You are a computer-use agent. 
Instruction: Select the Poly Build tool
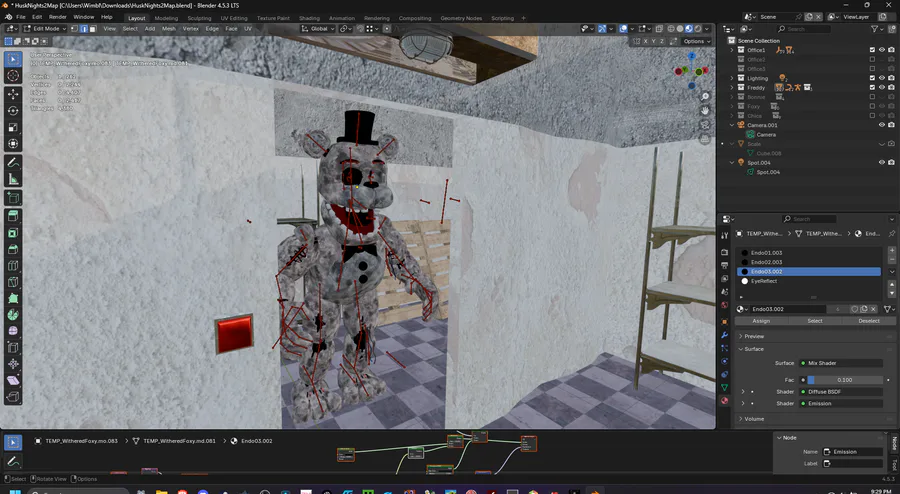click(x=13, y=298)
